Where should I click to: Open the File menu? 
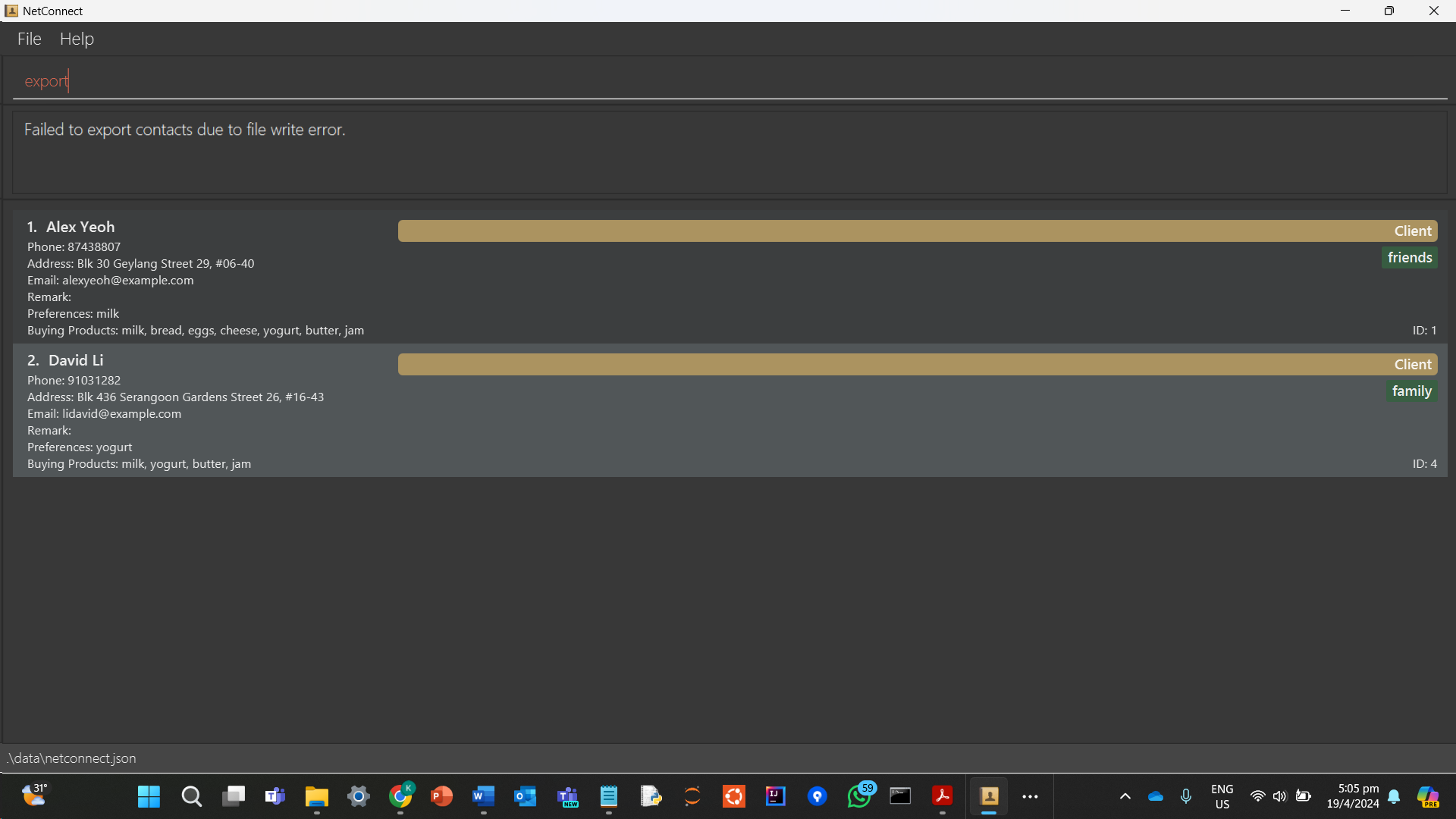pos(29,39)
